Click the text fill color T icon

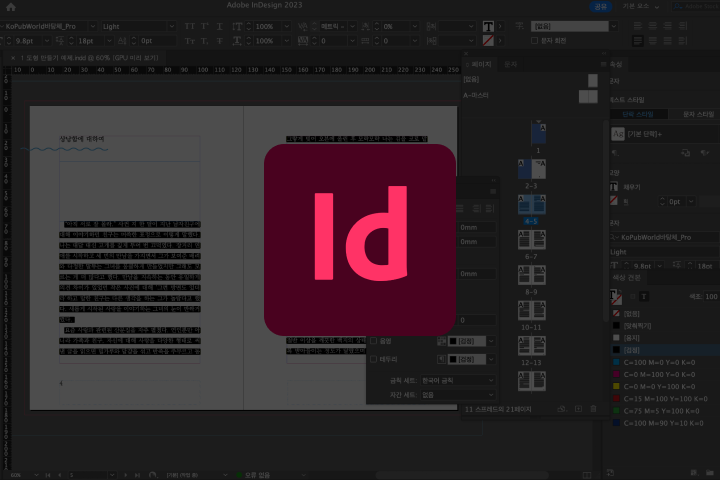488,27
